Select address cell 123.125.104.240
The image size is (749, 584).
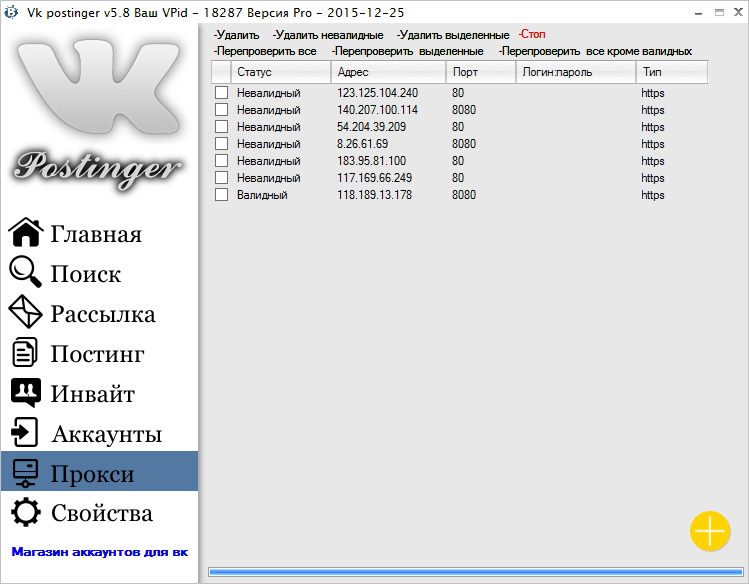(x=377, y=93)
